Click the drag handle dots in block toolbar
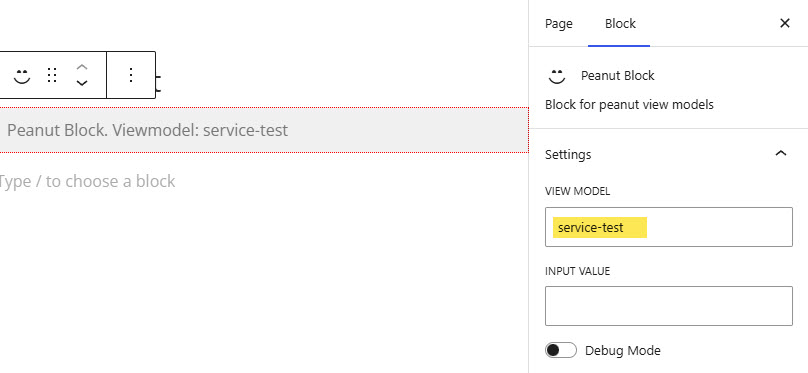This screenshot has height=373, width=808. point(52,75)
